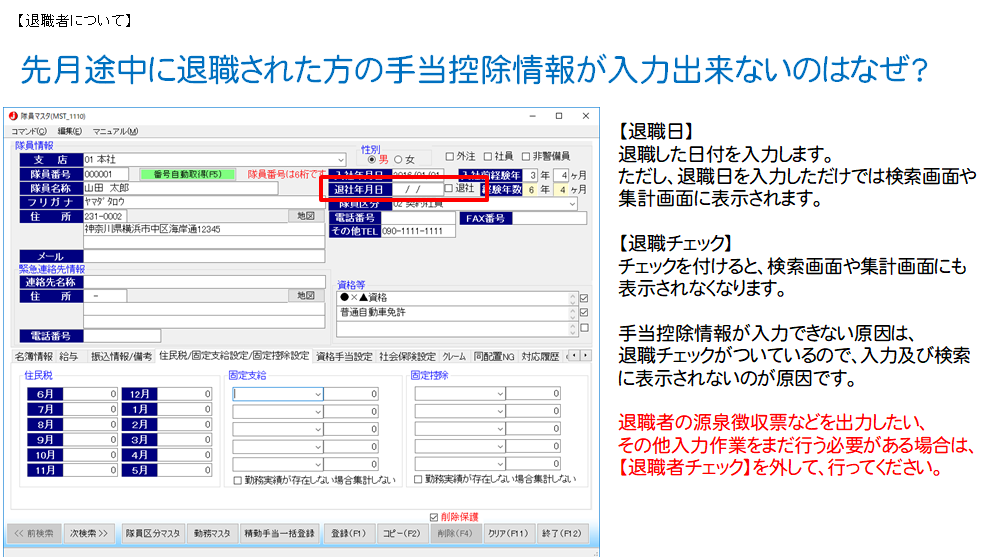Enable the 外注 checkbox

click(451, 156)
